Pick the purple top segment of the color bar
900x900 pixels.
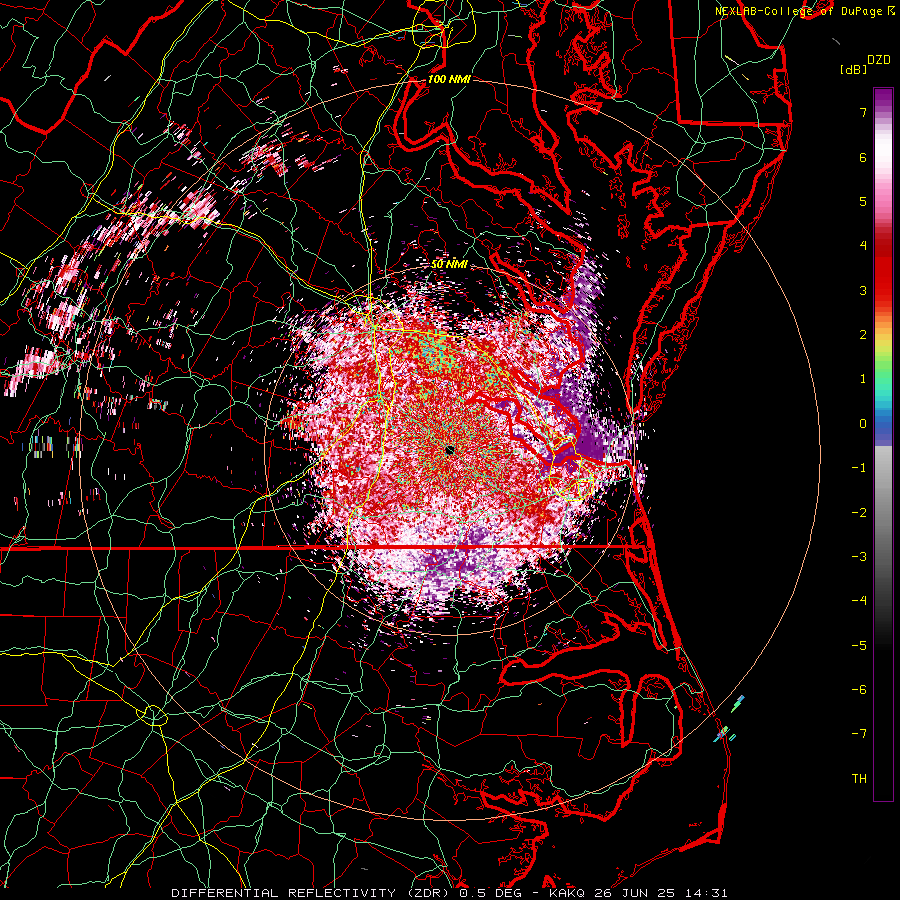click(x=883, y=98)
